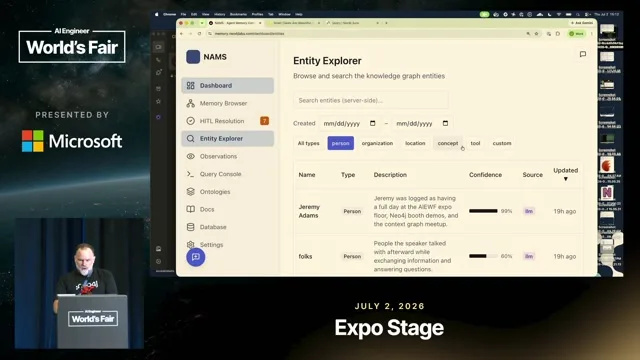Select Entity Explorer in sidebar
Viewport: 640px width, 360px height.
point(227,138)
